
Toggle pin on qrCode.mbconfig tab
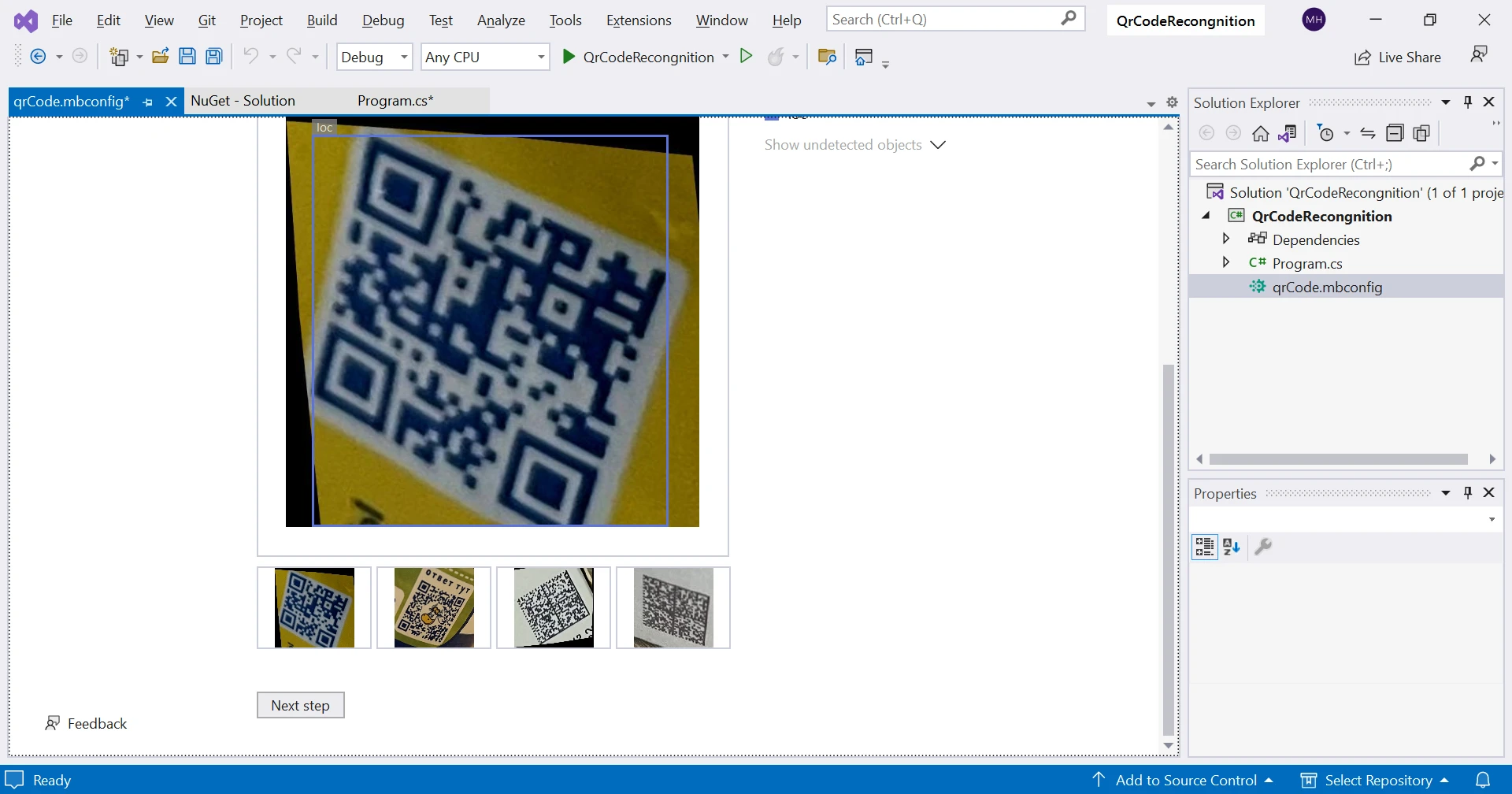click(148, 102)
